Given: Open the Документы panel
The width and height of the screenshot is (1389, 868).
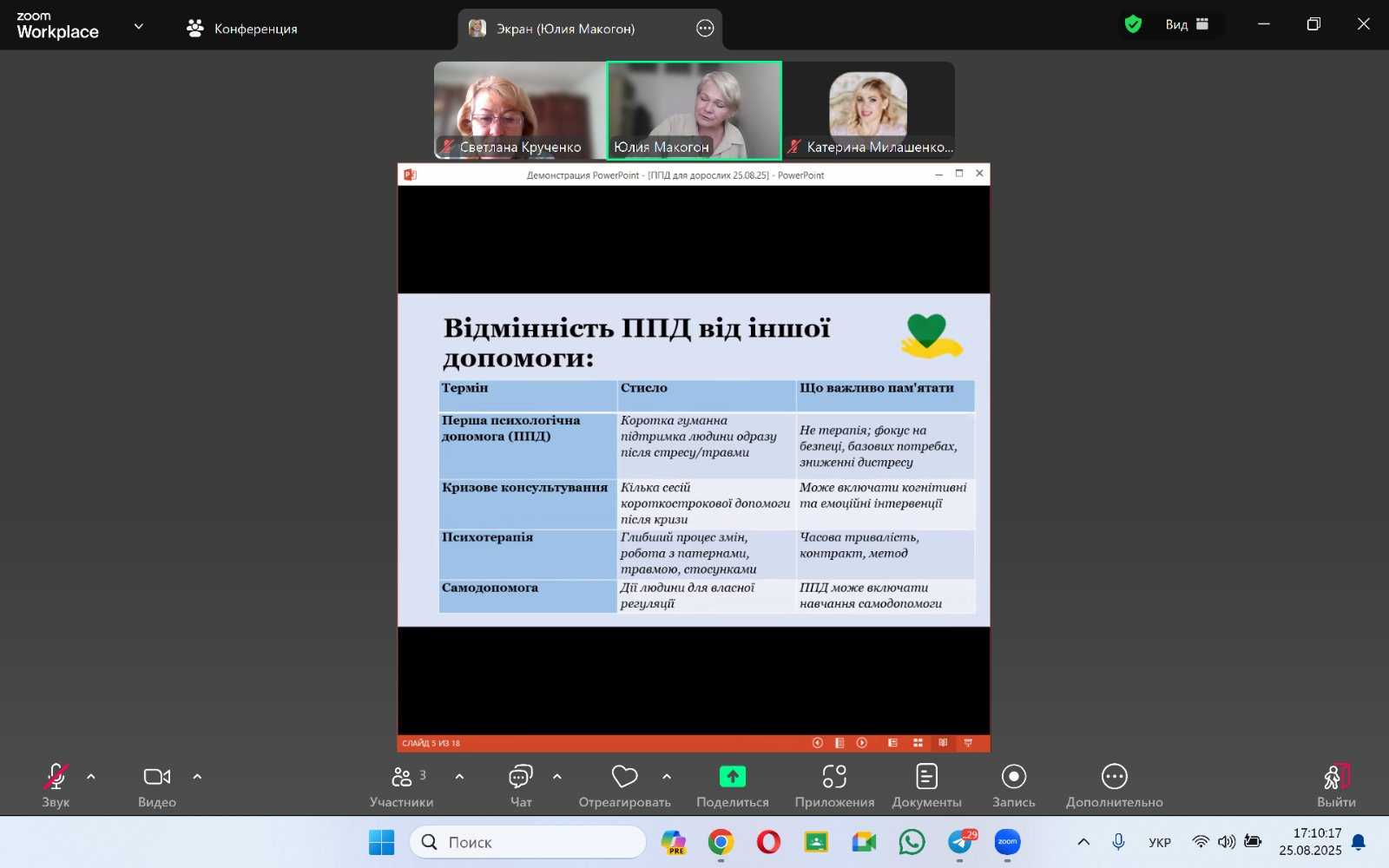Looking at the screenshot, I should [x=926, y=778].
